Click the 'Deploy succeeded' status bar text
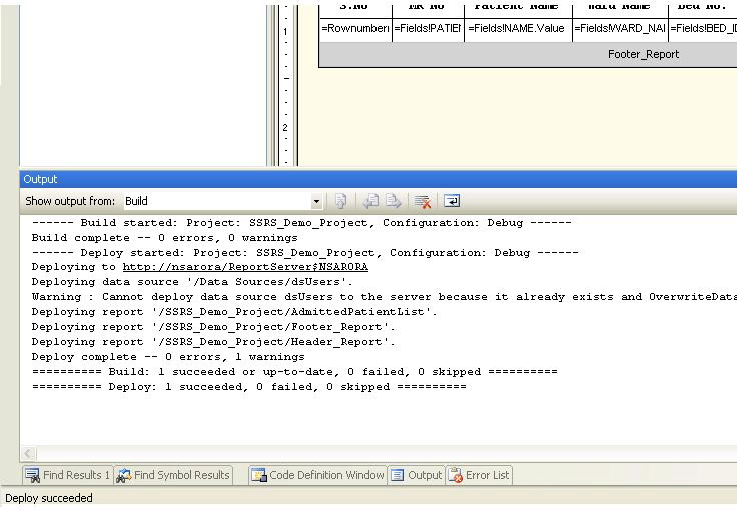 [x=49, y=498]
